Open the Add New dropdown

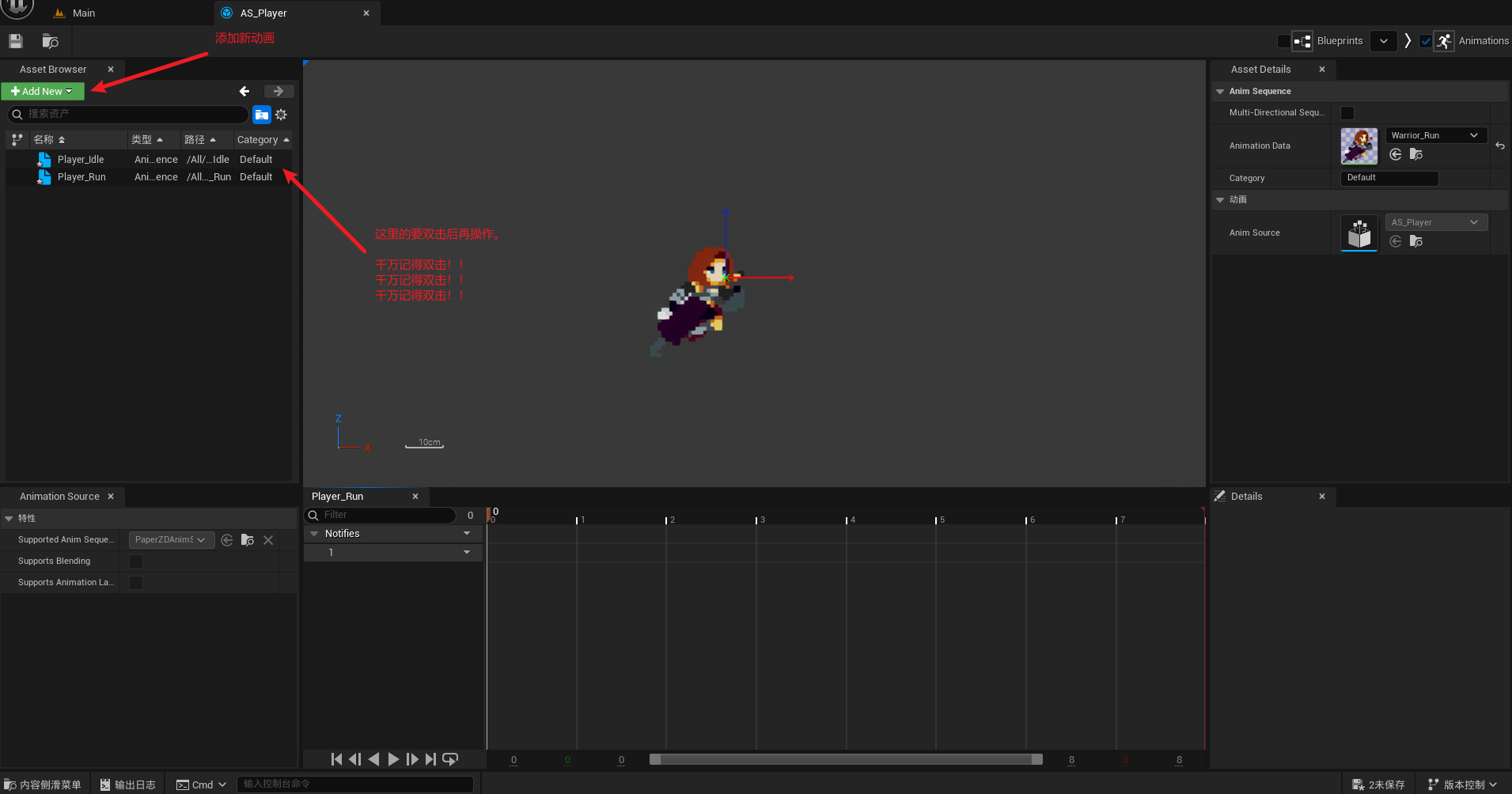(x=42, y=92)
